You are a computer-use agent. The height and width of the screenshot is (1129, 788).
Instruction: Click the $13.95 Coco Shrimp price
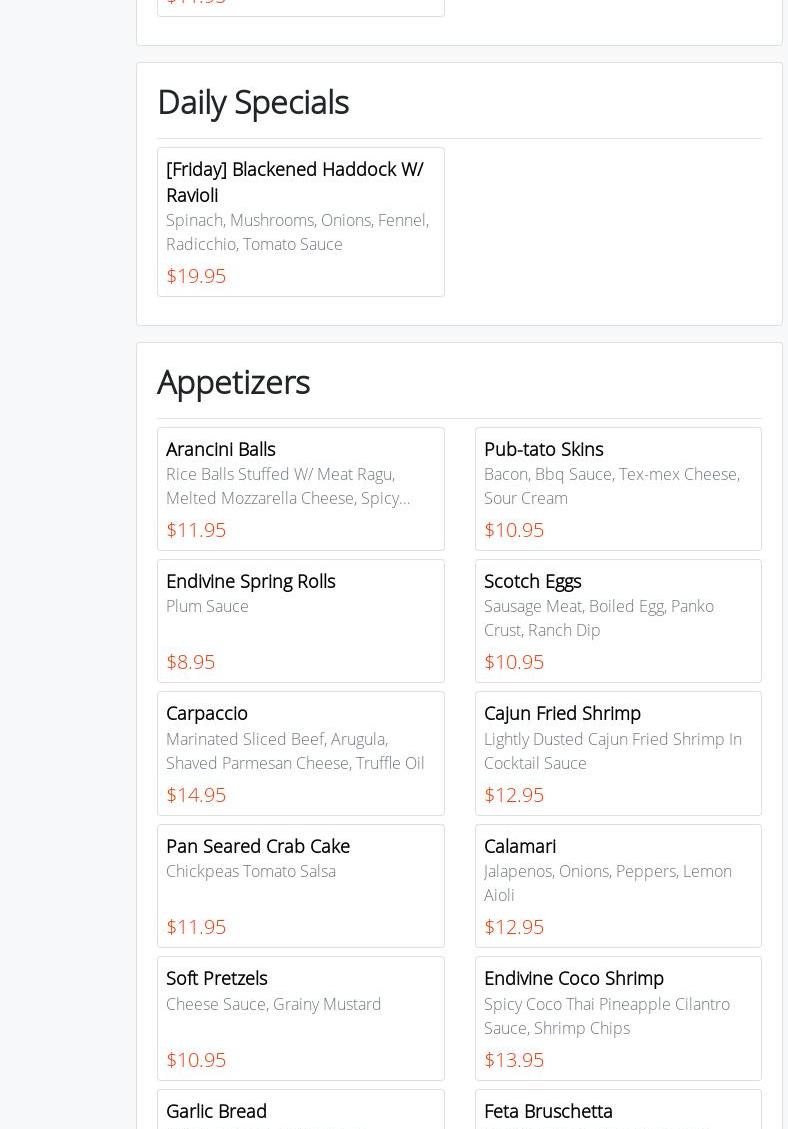[x=514, y=1060]
